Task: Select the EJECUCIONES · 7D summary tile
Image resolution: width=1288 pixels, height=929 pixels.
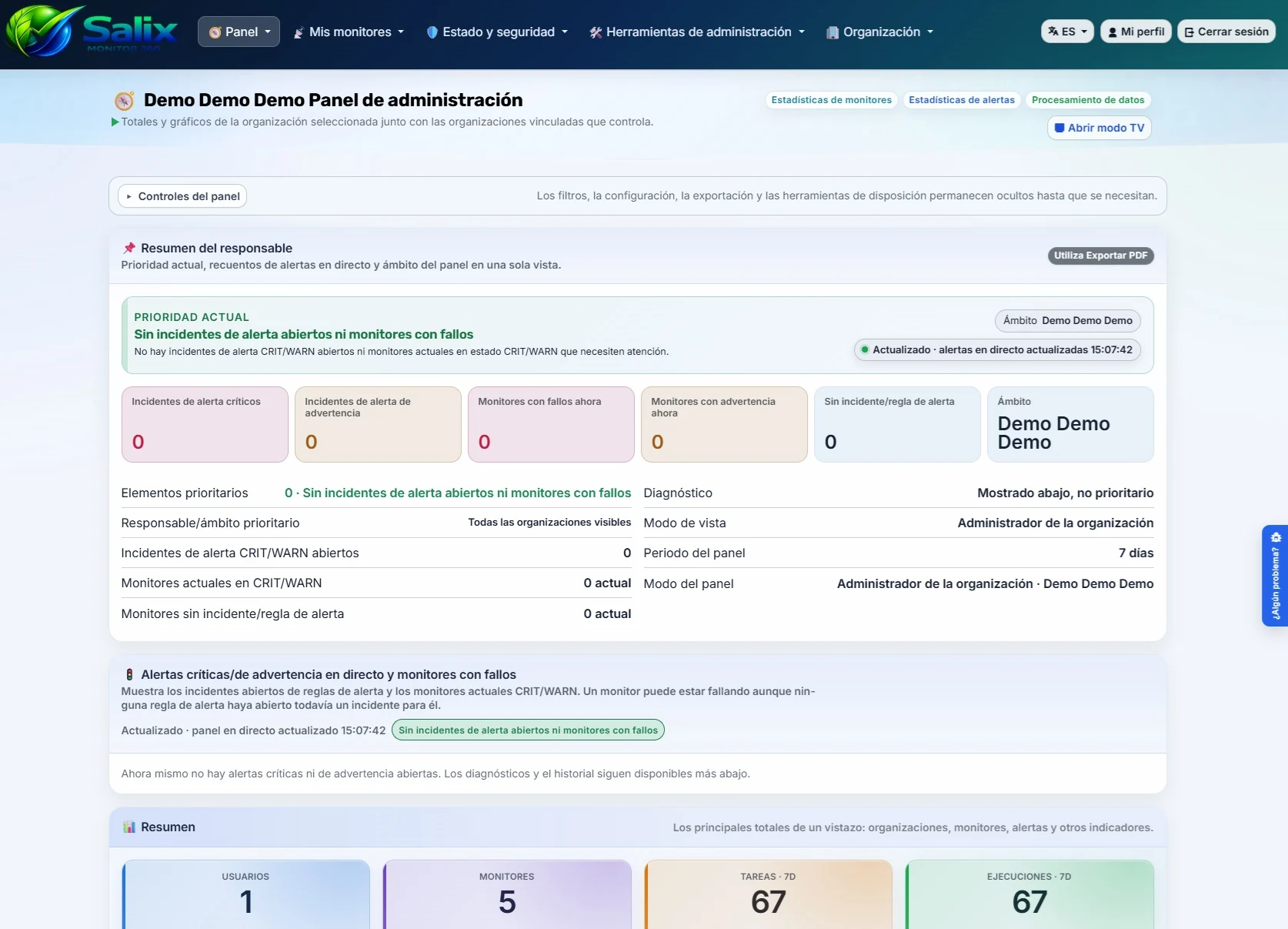Action: 1029,894
